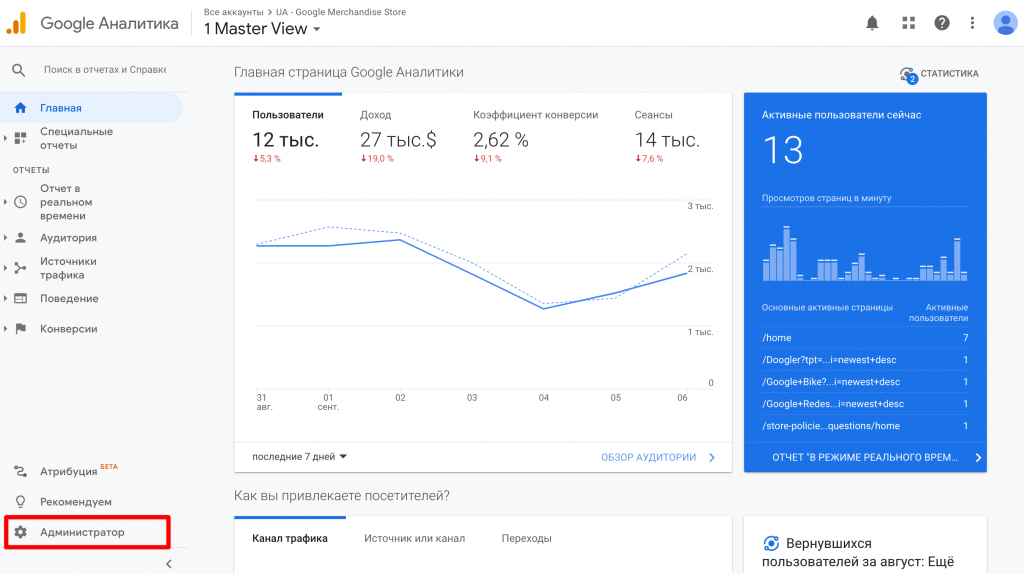Switch to the Источник или канал tab
Viewport: 1024px width, 573px height.
[x=414, y=538]
